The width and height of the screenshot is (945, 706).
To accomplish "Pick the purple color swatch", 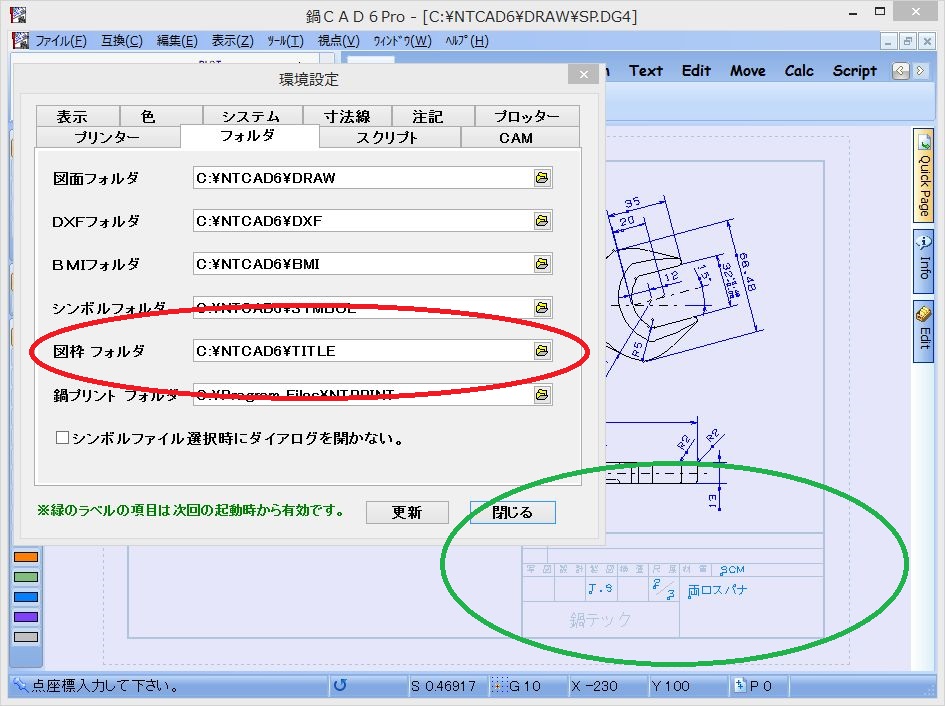I will 26,617.
